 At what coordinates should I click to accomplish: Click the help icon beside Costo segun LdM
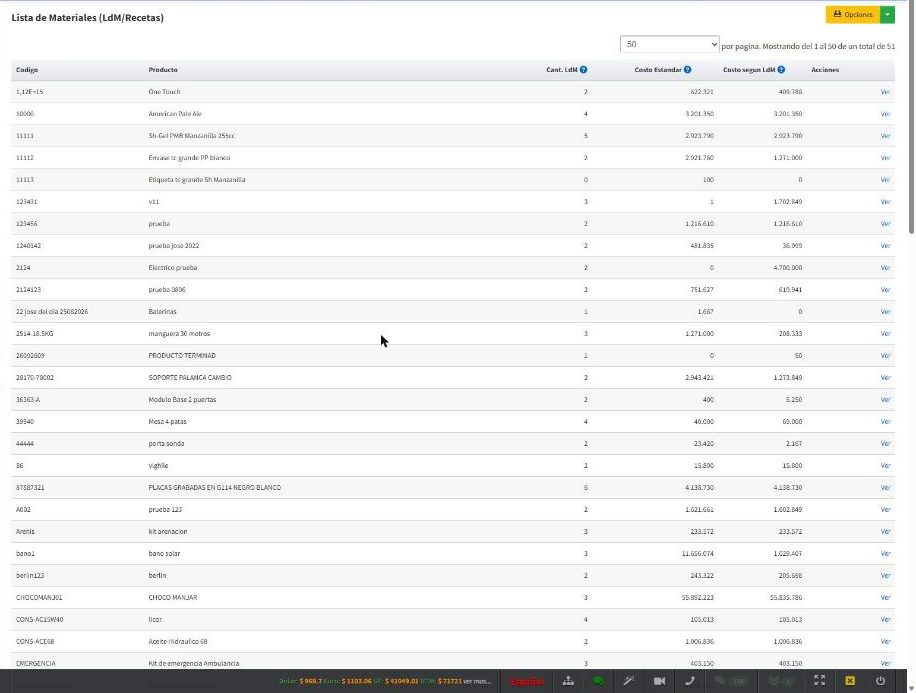pos(781,70)
